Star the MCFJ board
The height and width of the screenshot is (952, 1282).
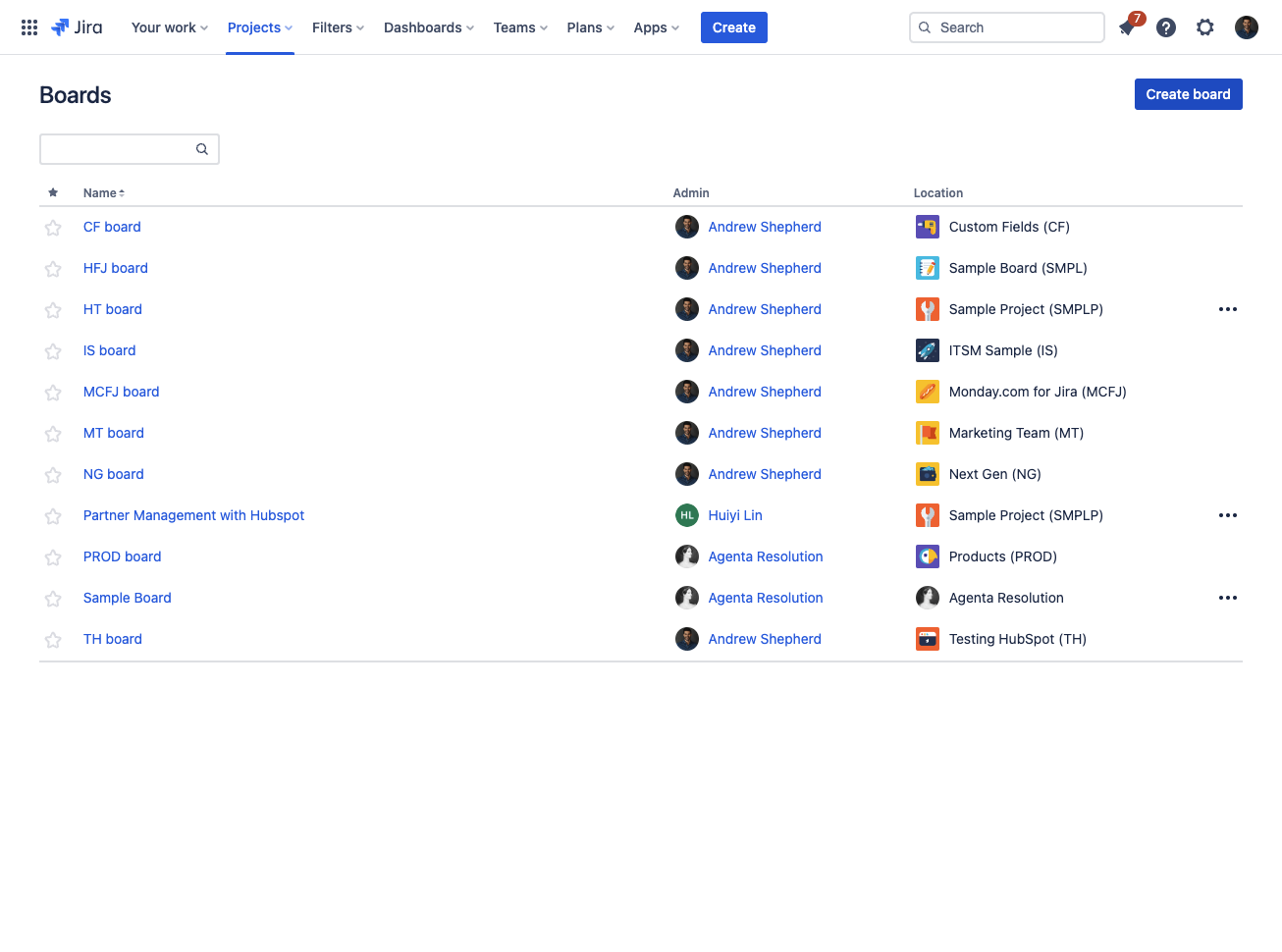coord(53,393)
